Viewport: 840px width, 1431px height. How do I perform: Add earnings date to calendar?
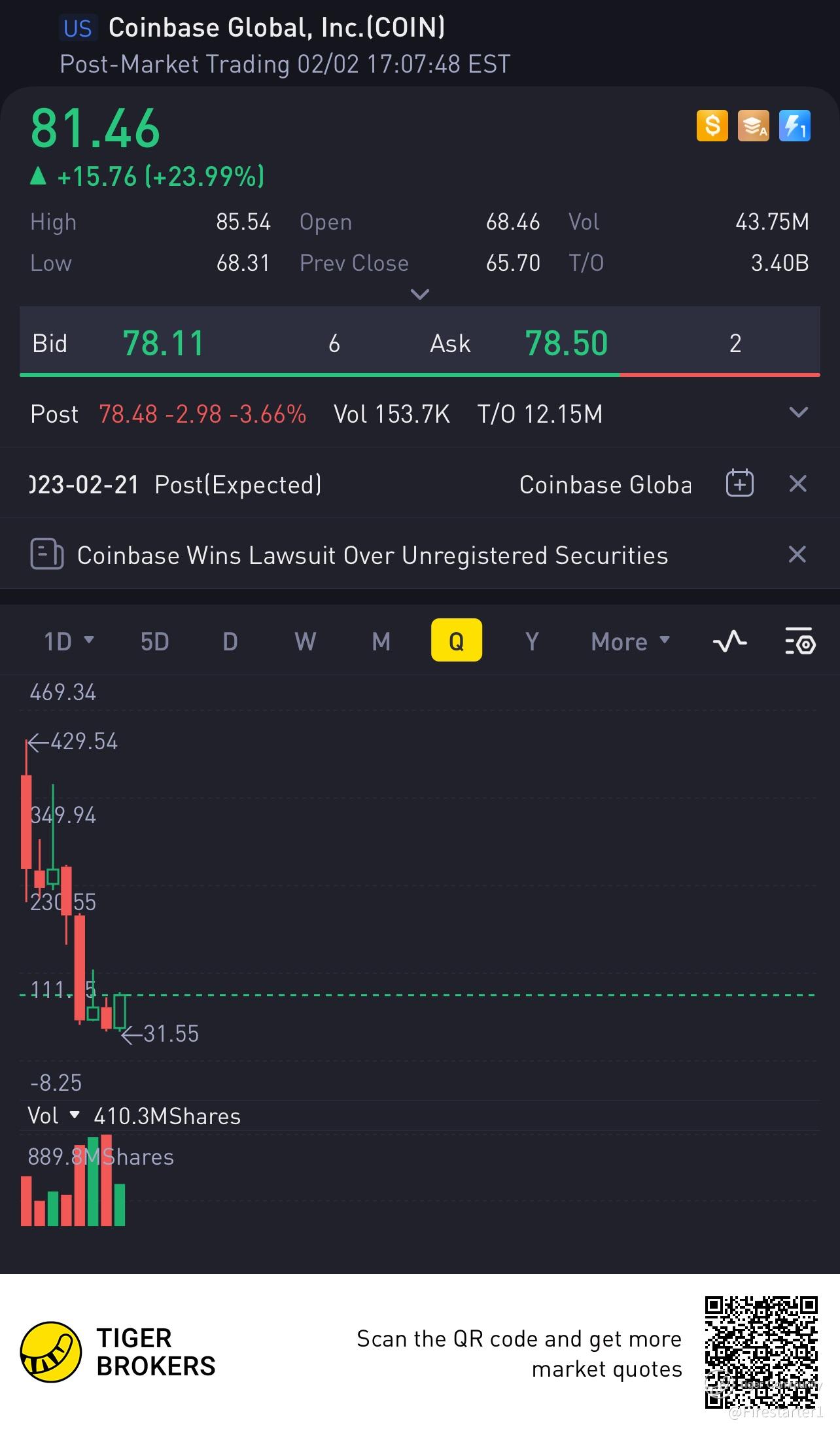click(740, 484)
